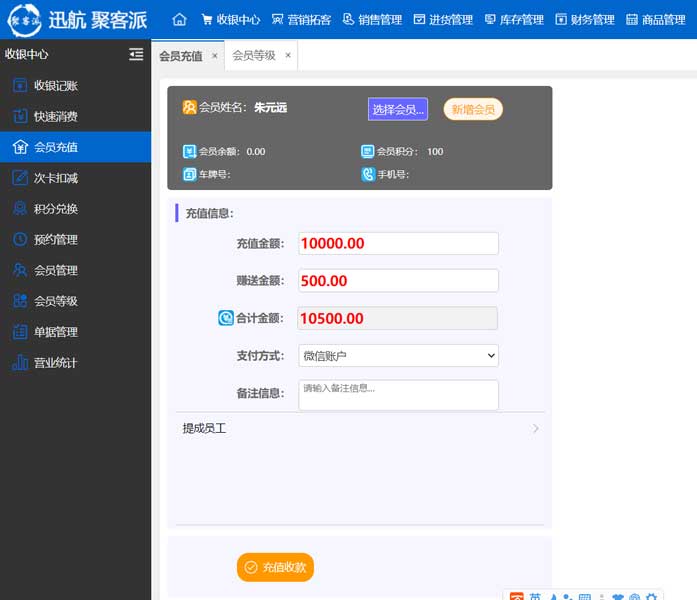Open the 销售管理 menu

point(373,20)
